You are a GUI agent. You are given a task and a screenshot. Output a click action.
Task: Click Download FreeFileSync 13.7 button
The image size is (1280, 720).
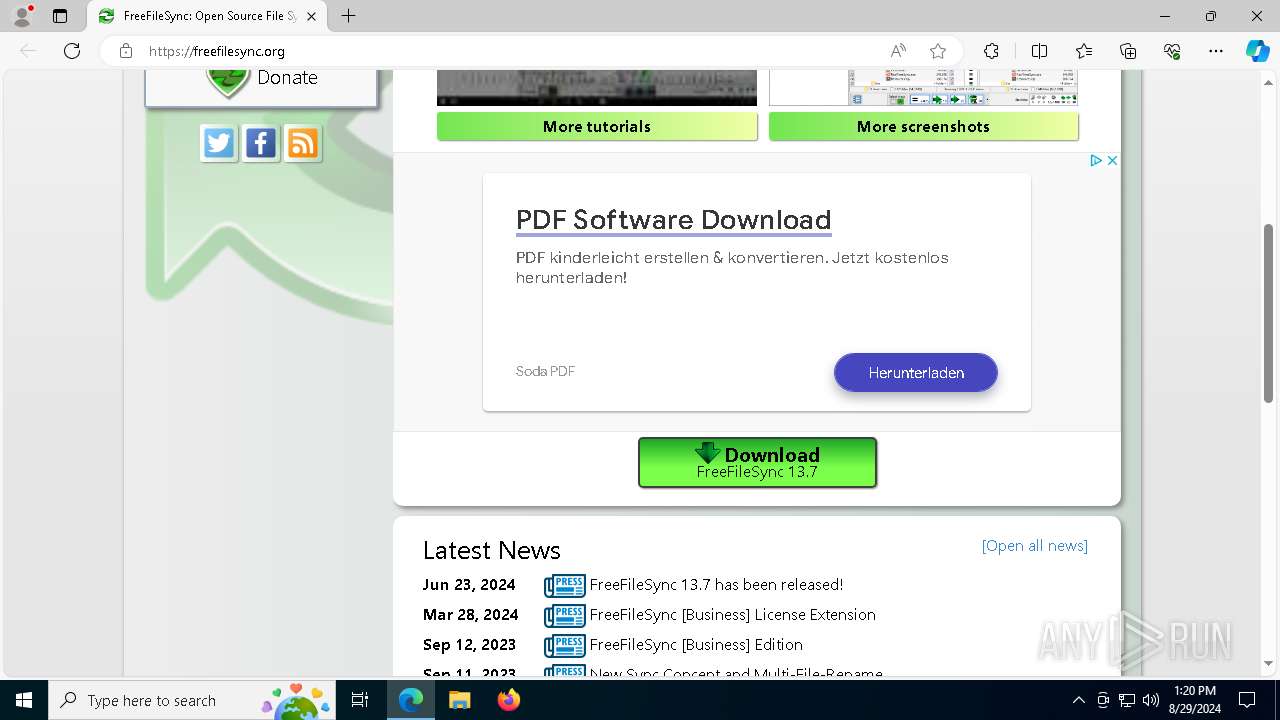pos(757,462)
